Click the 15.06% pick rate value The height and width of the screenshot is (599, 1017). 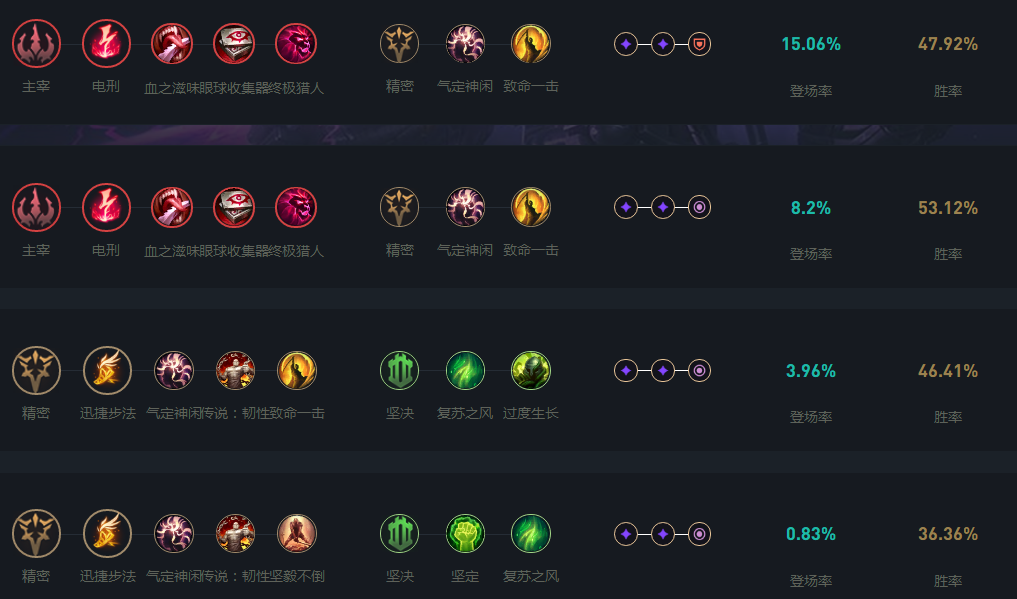pos(810,44)
